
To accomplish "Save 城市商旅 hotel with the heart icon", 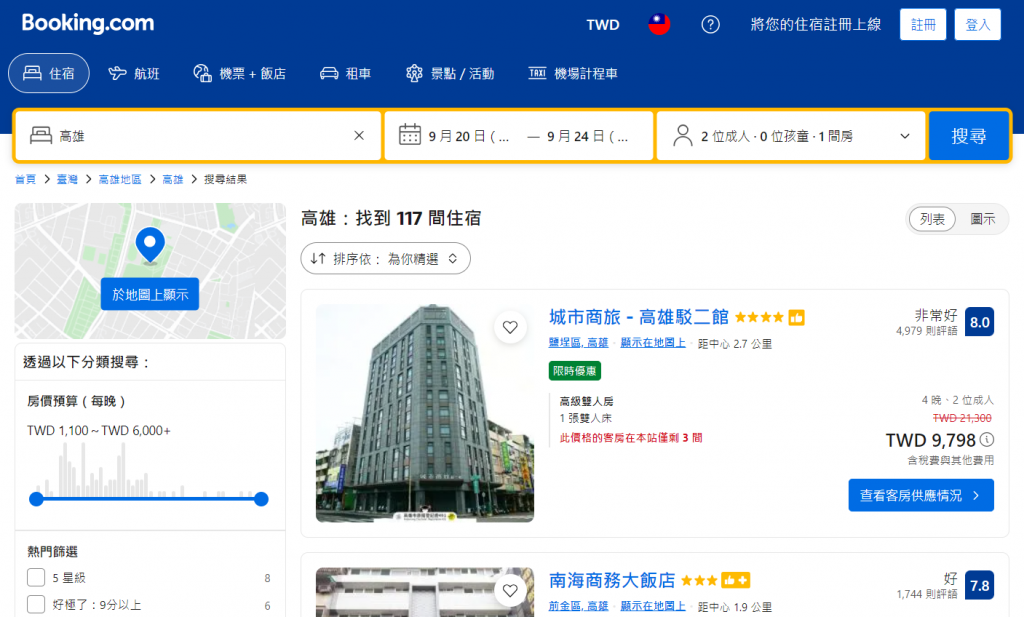I will 510,327.
